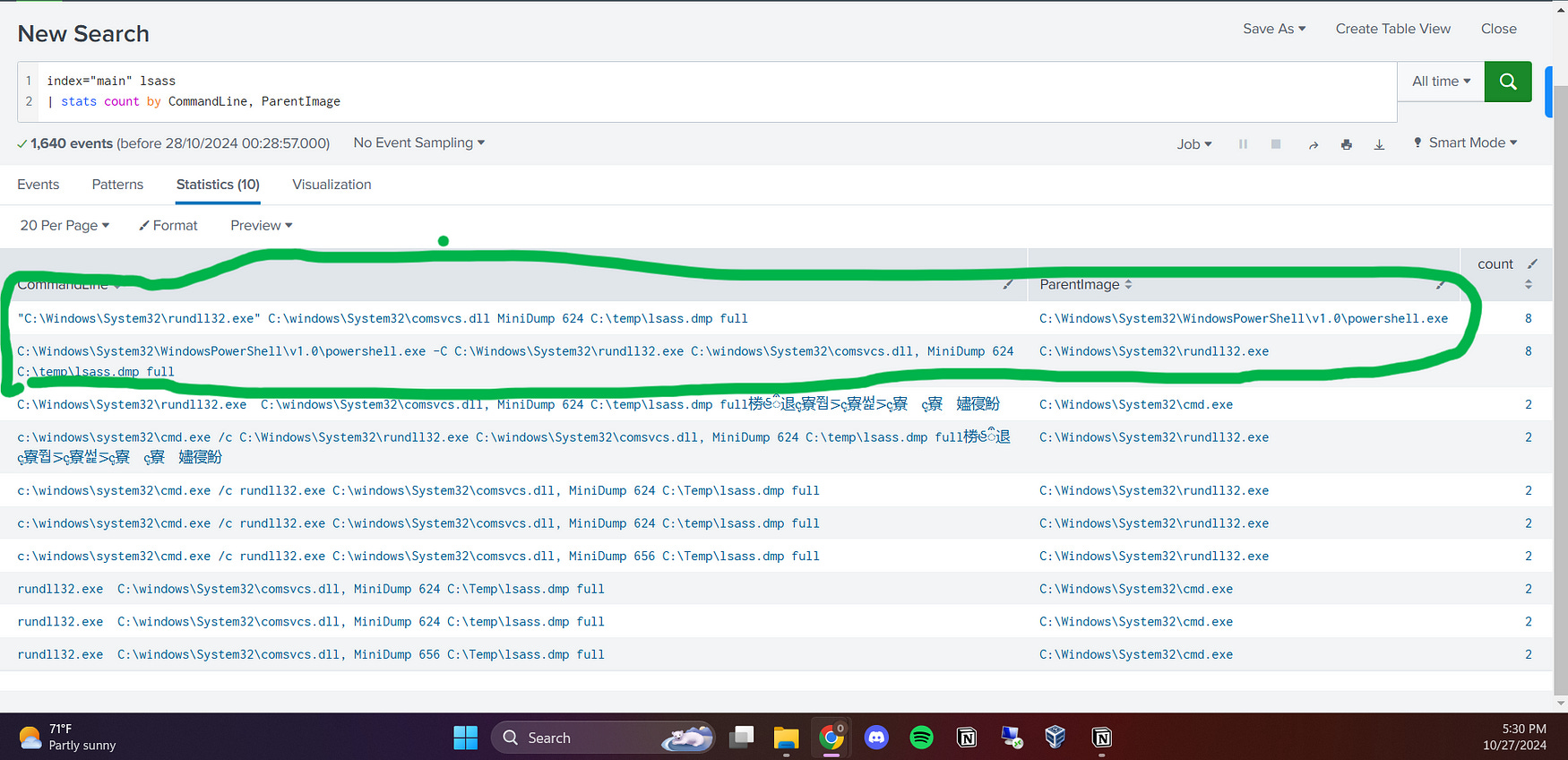This screenshot has height=760, width=1568.
Task: Print the search results
Action: 1347,144
